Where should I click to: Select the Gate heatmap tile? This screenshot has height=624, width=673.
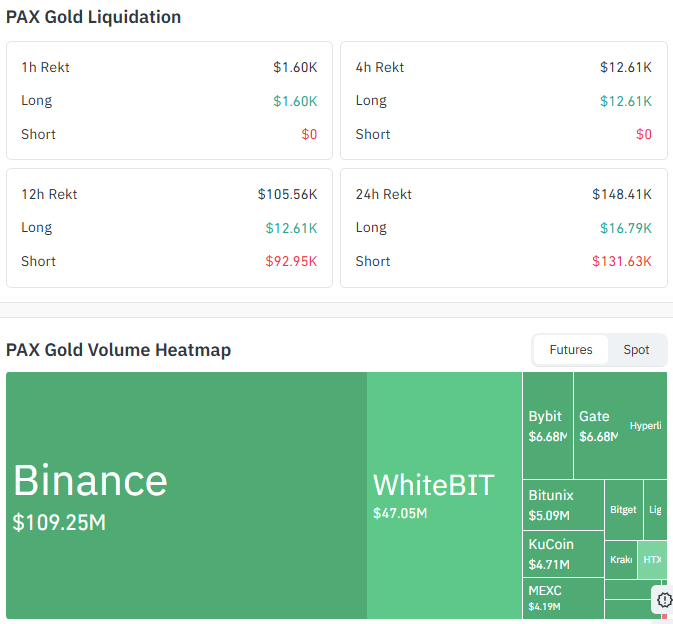click(x=599, y=425)
